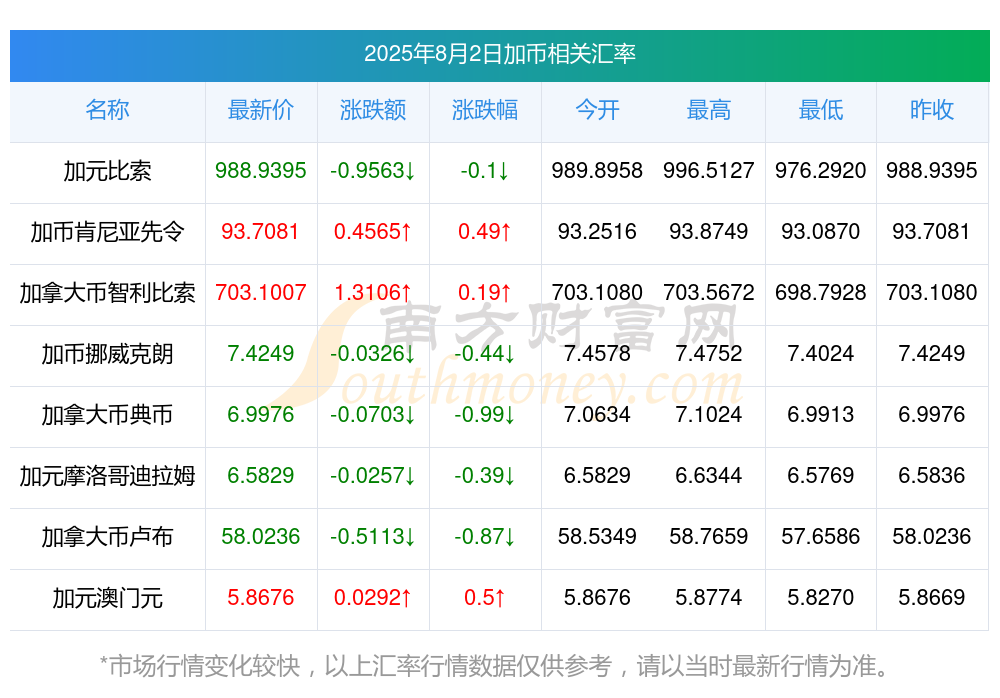Image resolution: width=1000 pixels, height=698 pixels.
Task: Click the red latest price 5.8676
Action: [x=261, y=598]
